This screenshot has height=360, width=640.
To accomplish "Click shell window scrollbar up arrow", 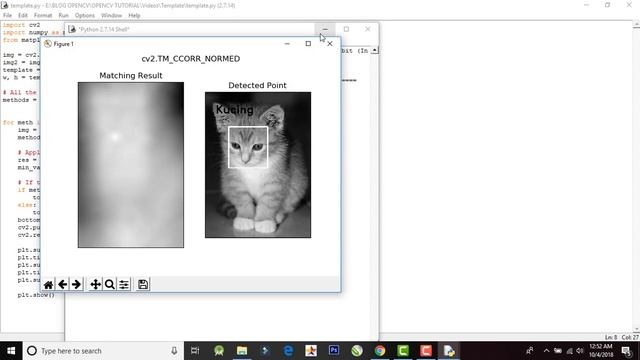I will 375,51.
